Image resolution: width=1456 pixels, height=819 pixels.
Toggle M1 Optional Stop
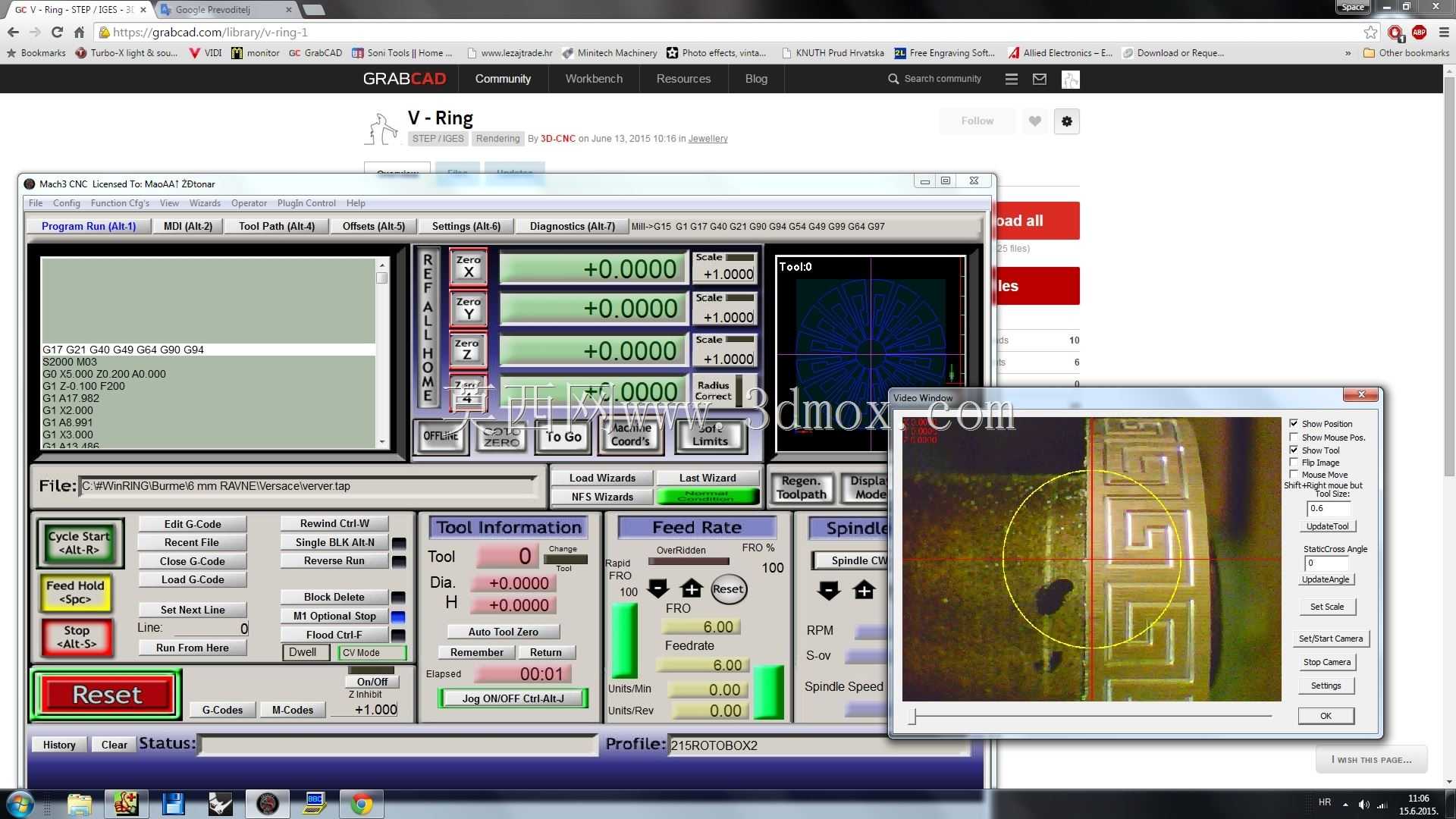(334, 616)
